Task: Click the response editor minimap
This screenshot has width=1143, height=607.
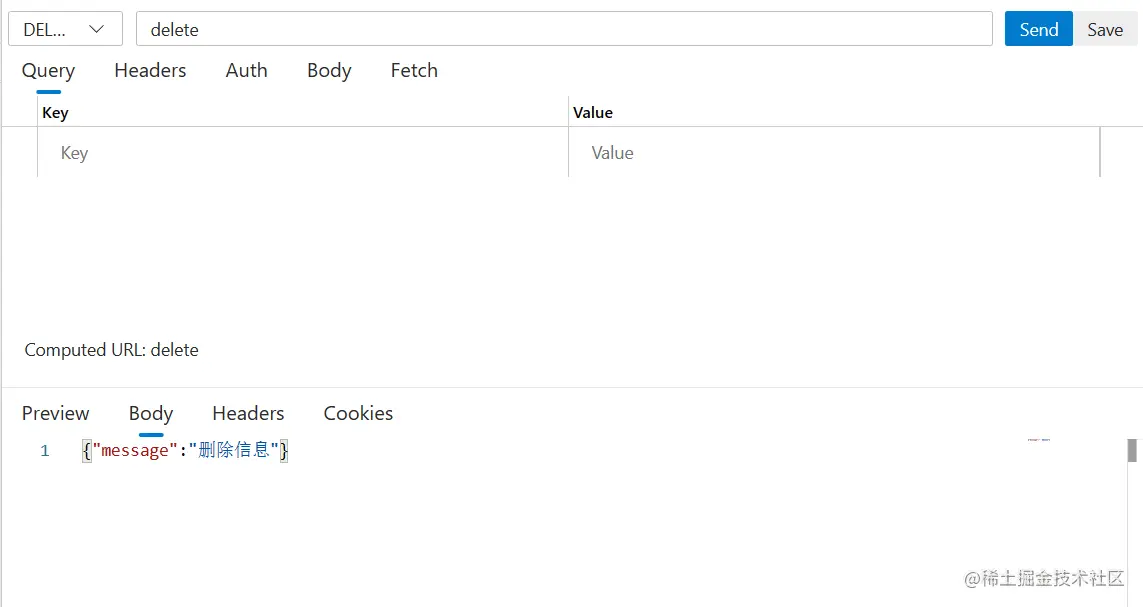Action: click(1039, 441)
